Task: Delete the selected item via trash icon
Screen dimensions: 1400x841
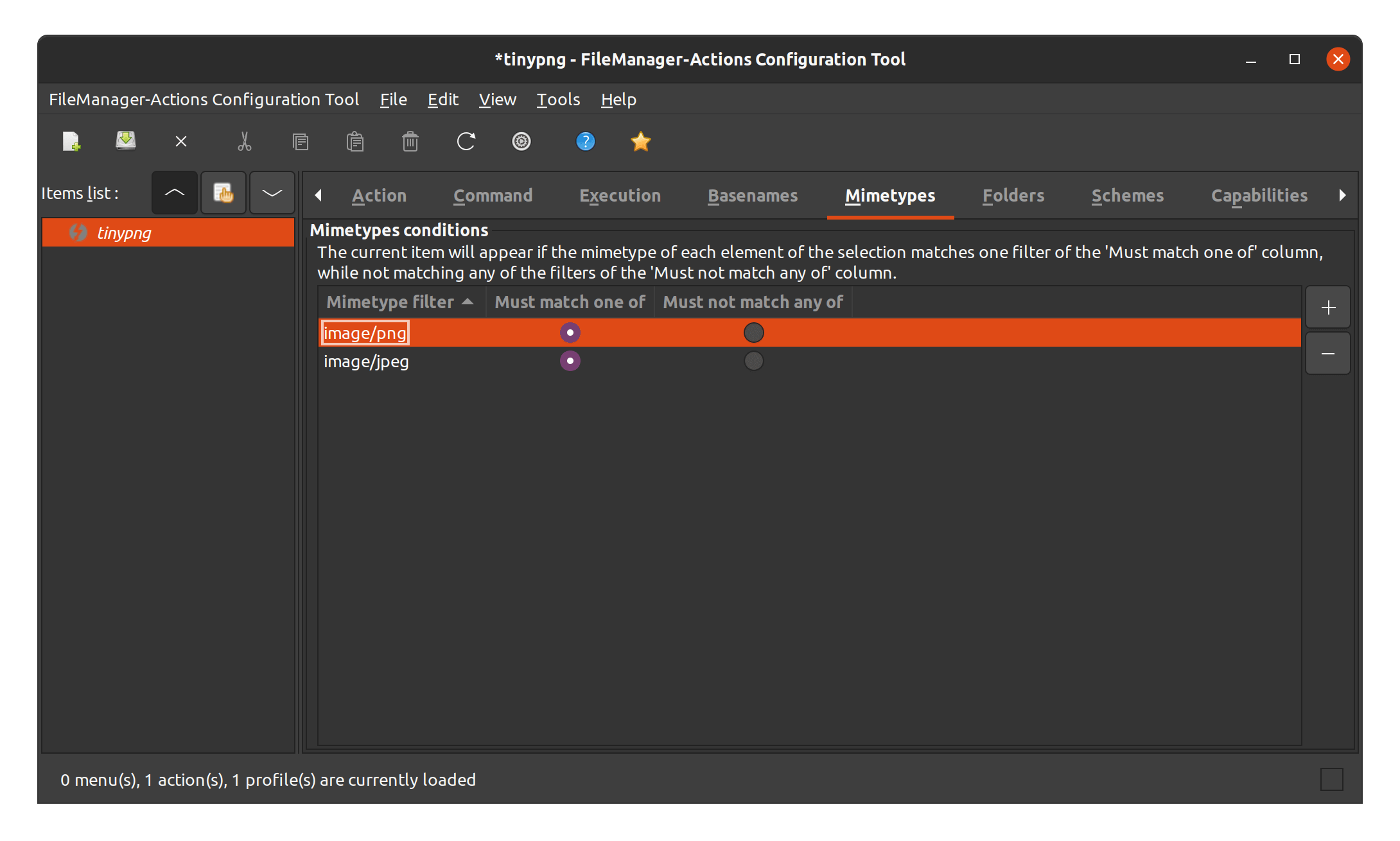Action: point(410,141)
